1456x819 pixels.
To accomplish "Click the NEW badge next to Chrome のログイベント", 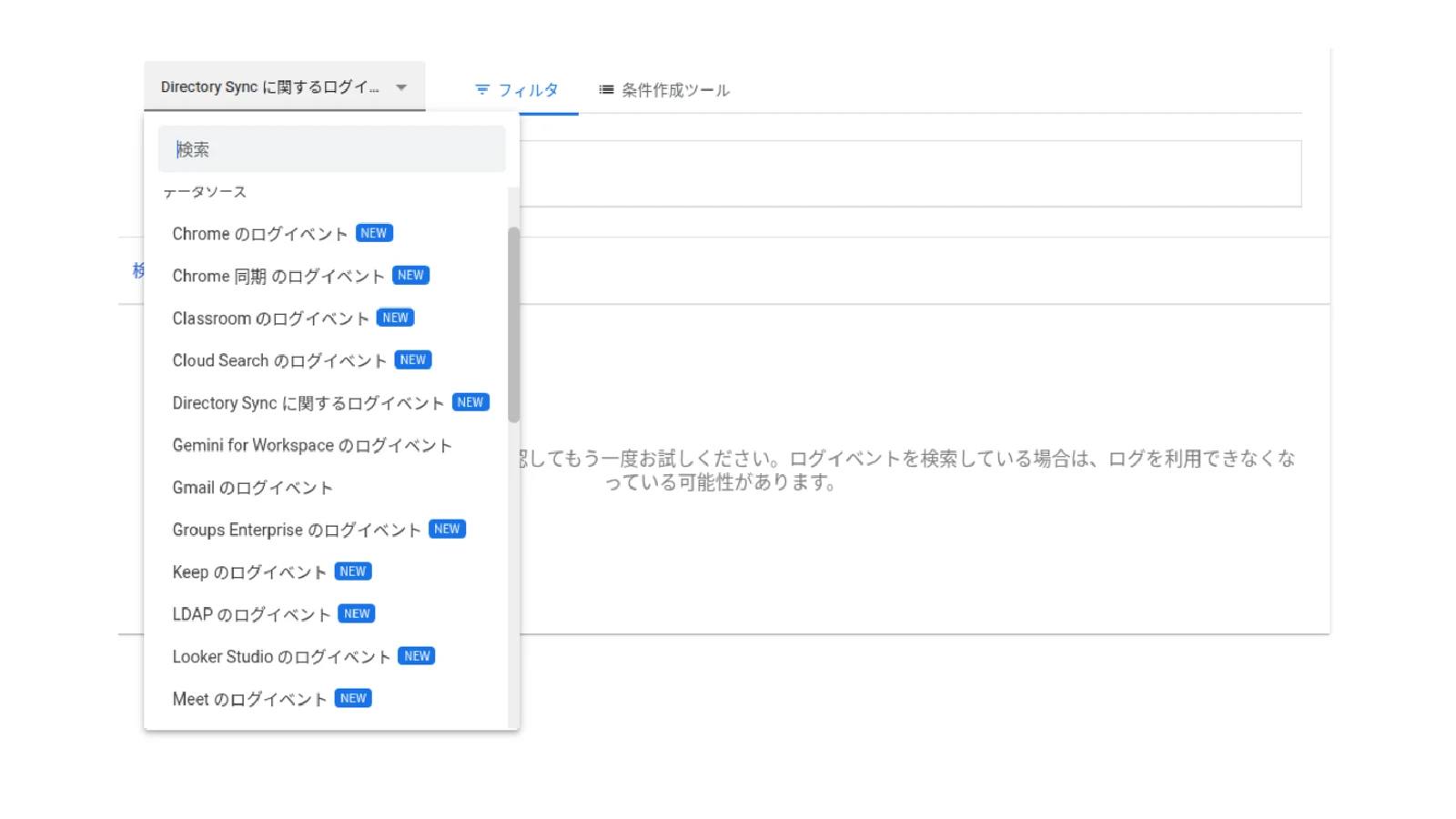I will click(374, 234).
